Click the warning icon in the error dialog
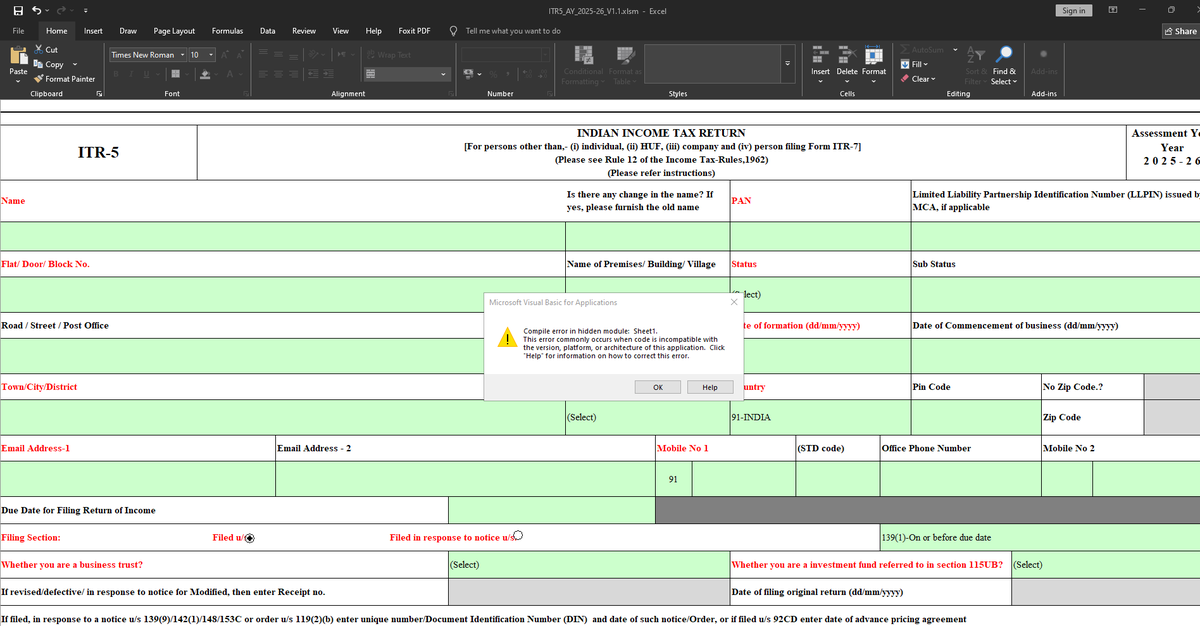 (x=509, y=338)
